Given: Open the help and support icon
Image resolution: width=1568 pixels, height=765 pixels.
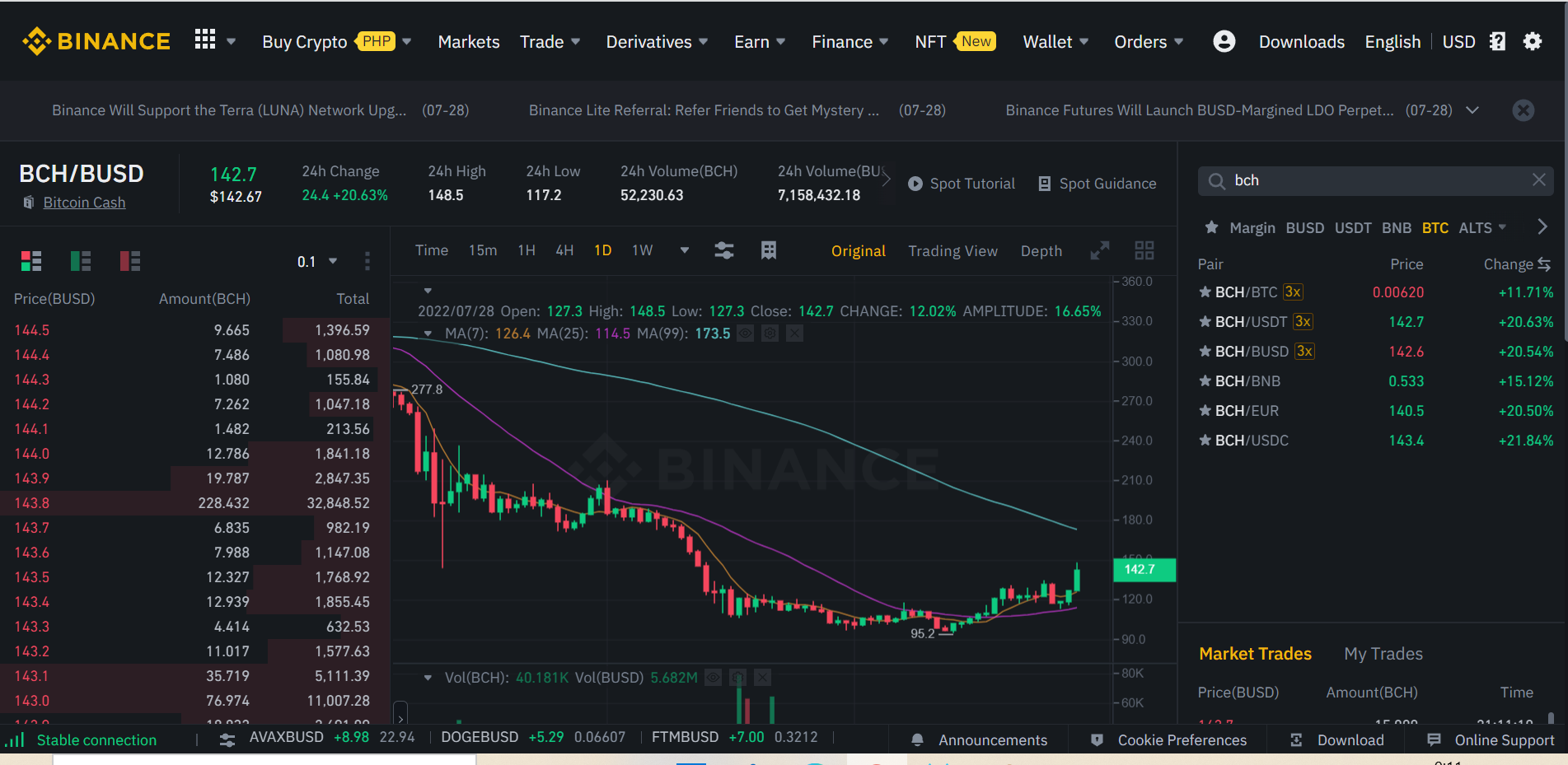Looking at the screenshot, I should pos(1497,41).
